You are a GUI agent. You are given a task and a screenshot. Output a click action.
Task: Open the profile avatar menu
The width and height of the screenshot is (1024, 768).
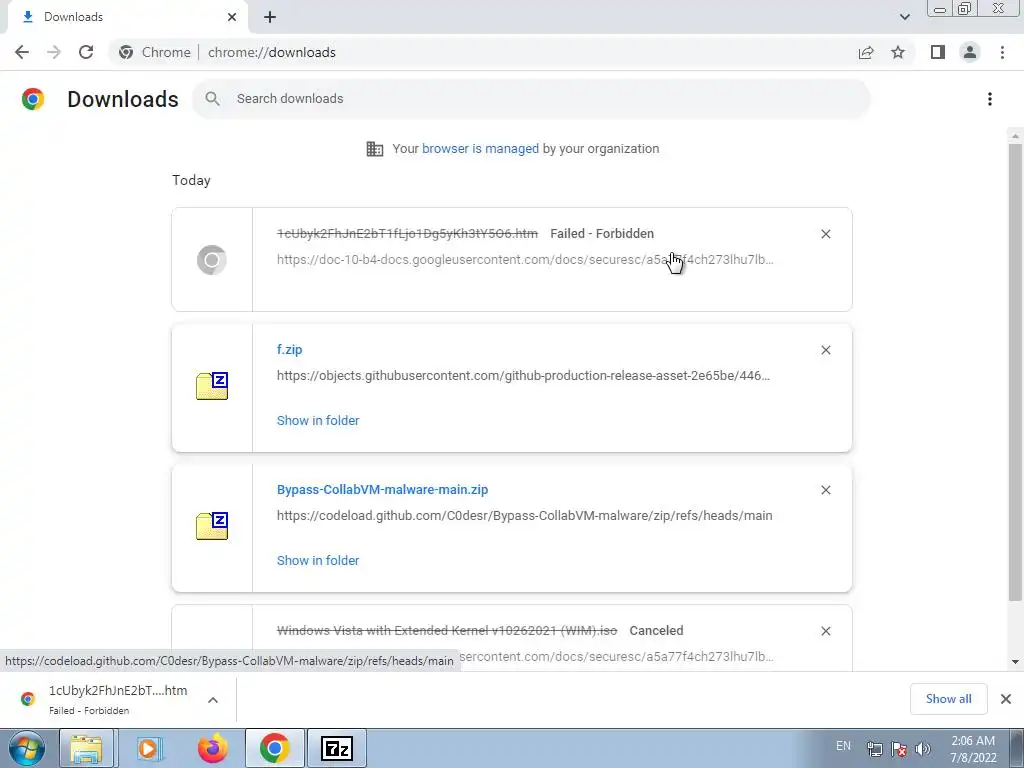point(970,52)
